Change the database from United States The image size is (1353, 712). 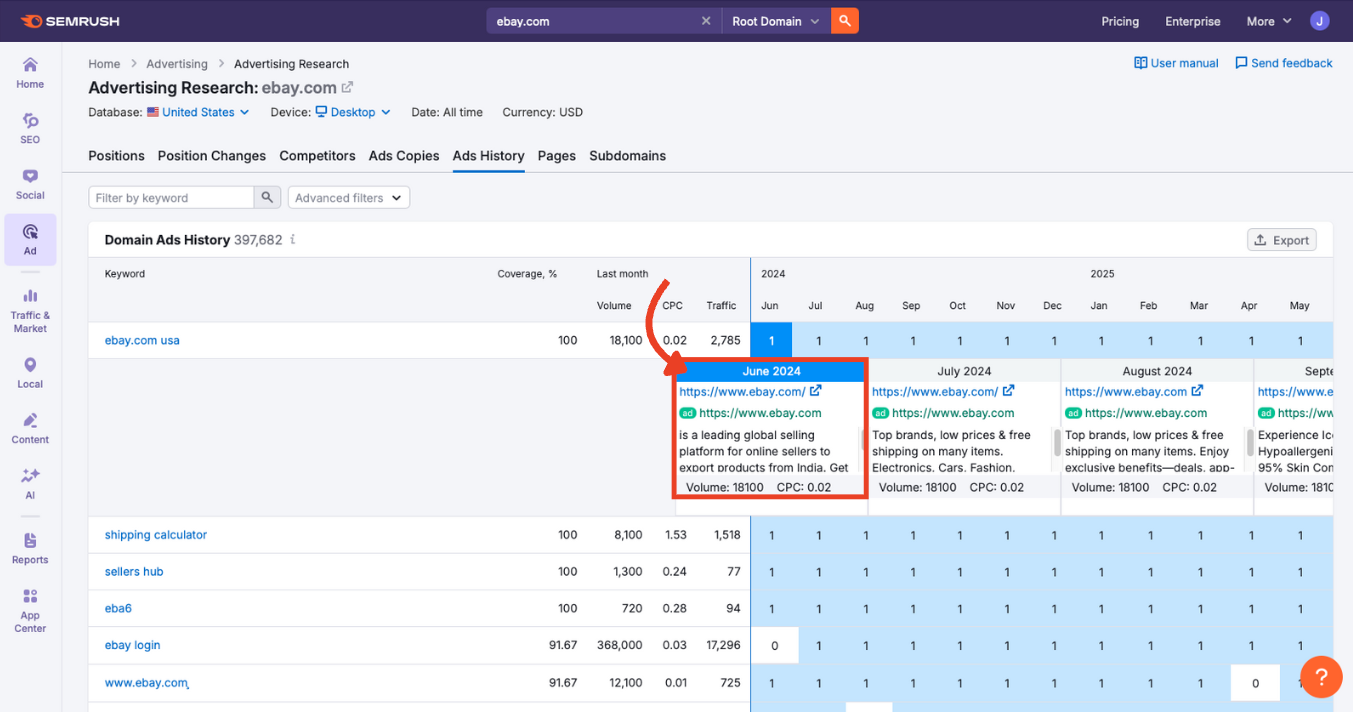(197, 112)
